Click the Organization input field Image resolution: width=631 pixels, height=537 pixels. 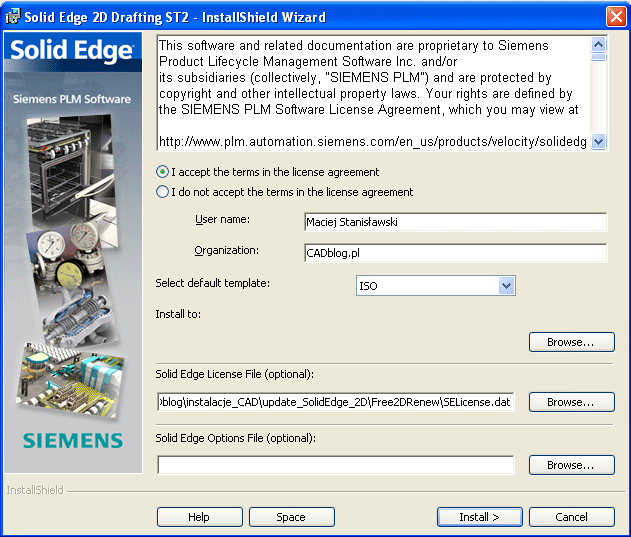[456, 253]
